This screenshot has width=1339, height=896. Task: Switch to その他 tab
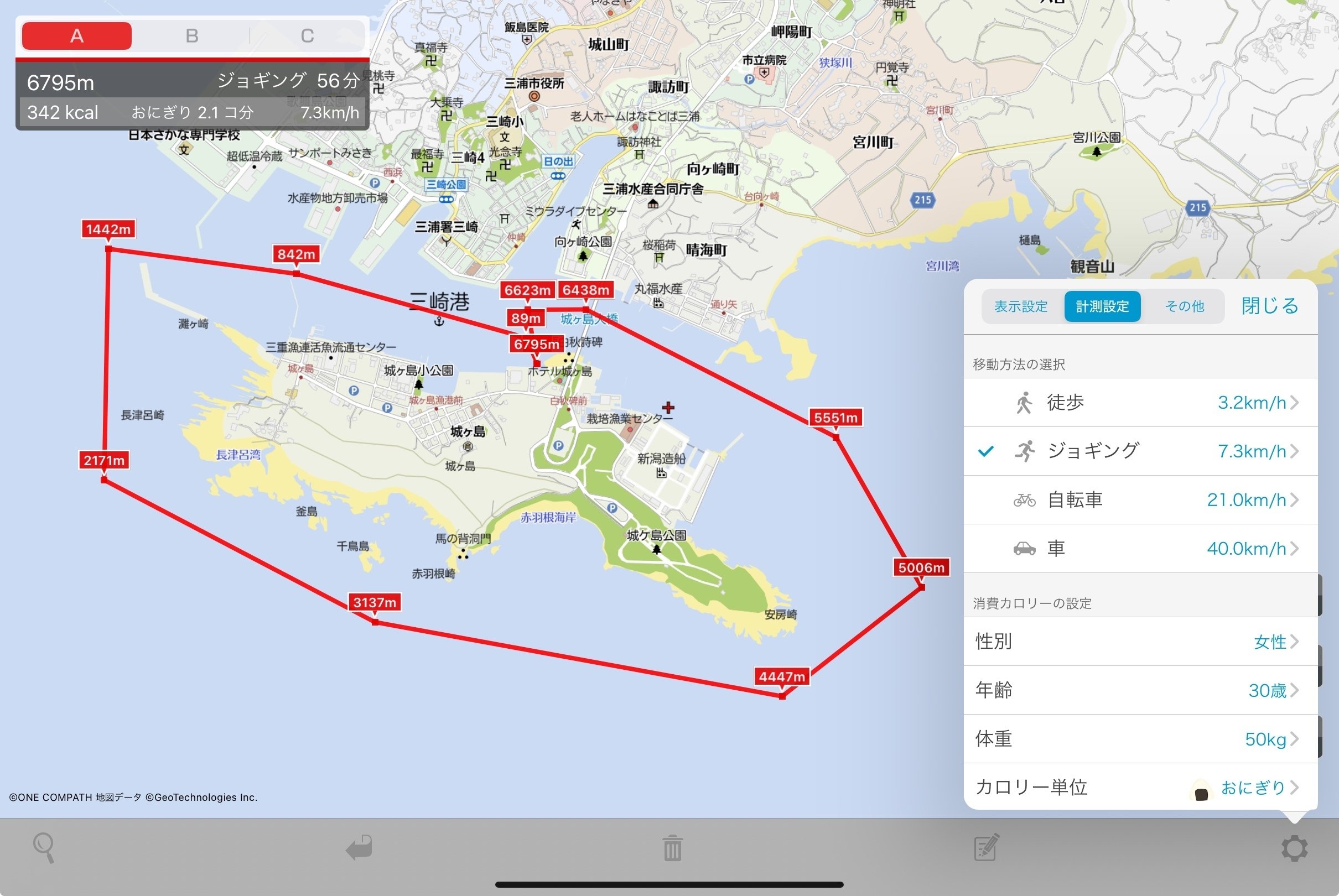[1184, 307]
